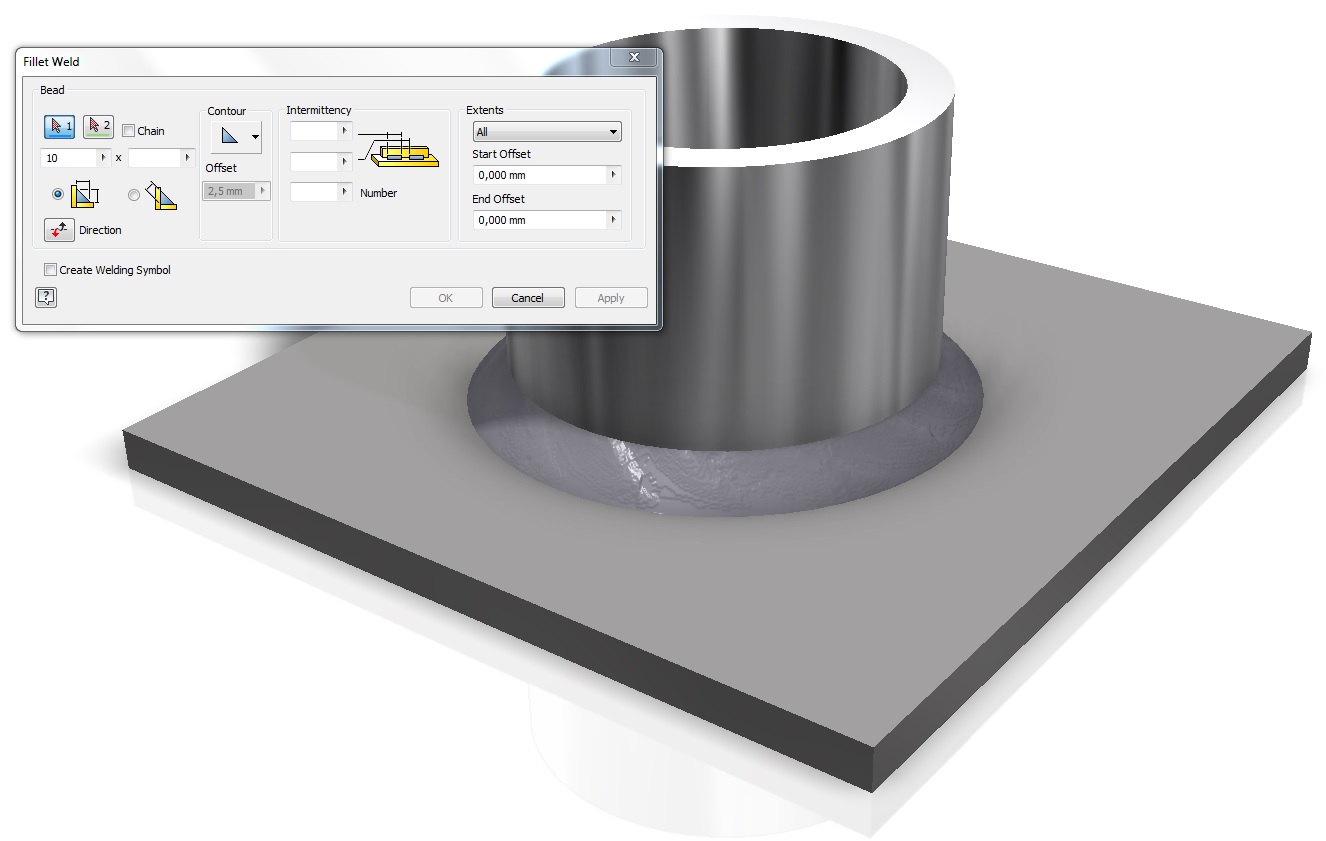Screen dimensions: 1326x841
Task: Activate face set 1 selection button
Action: [59, 127]
